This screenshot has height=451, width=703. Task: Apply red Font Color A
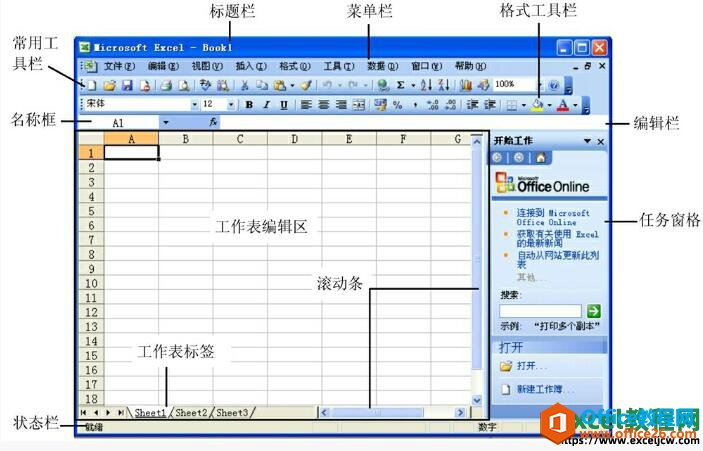[x=564, y=105]
